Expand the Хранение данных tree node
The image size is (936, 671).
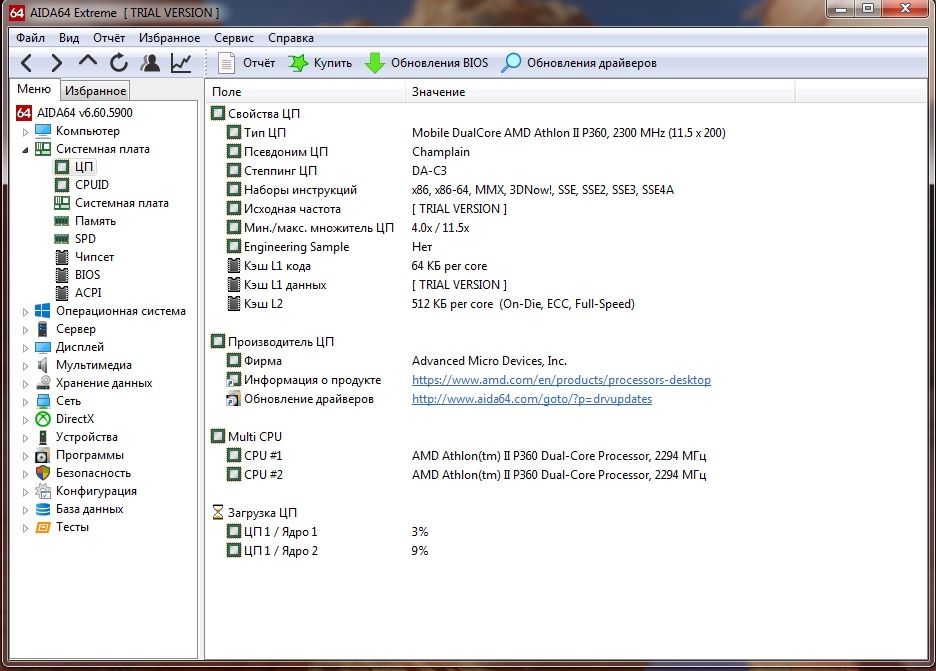click(25, 383)
